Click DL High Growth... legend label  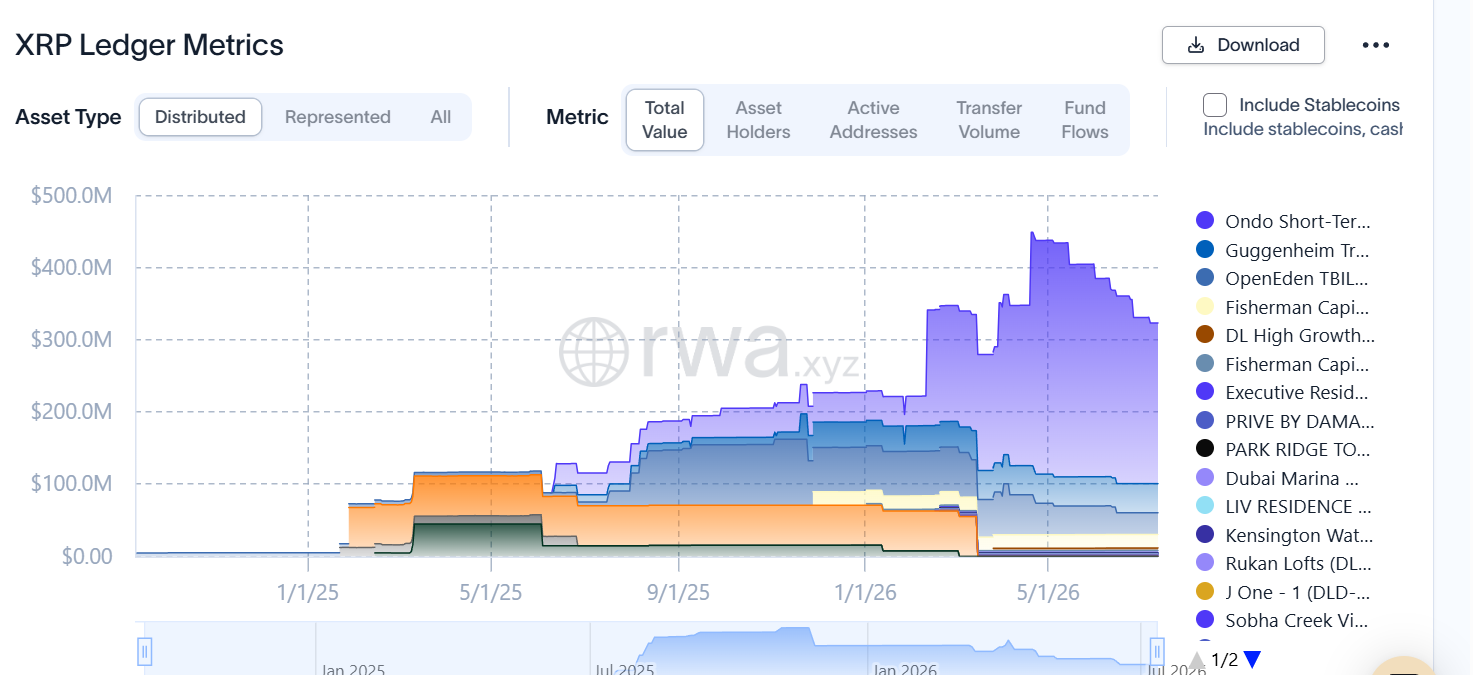tap(1300, 336)
